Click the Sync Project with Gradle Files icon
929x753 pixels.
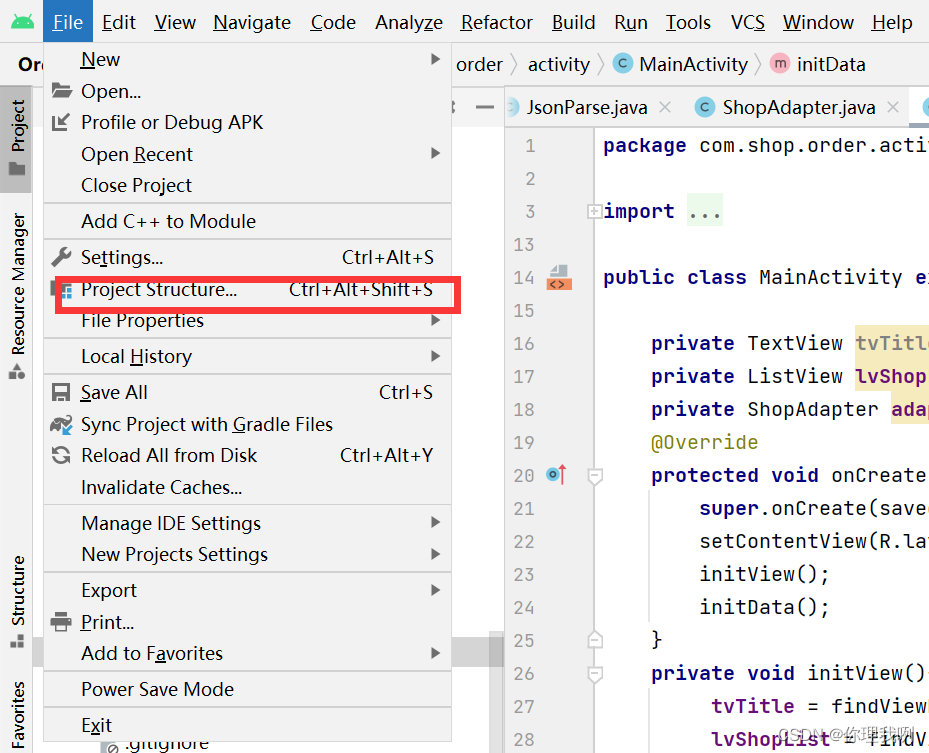tap(62, 424)
